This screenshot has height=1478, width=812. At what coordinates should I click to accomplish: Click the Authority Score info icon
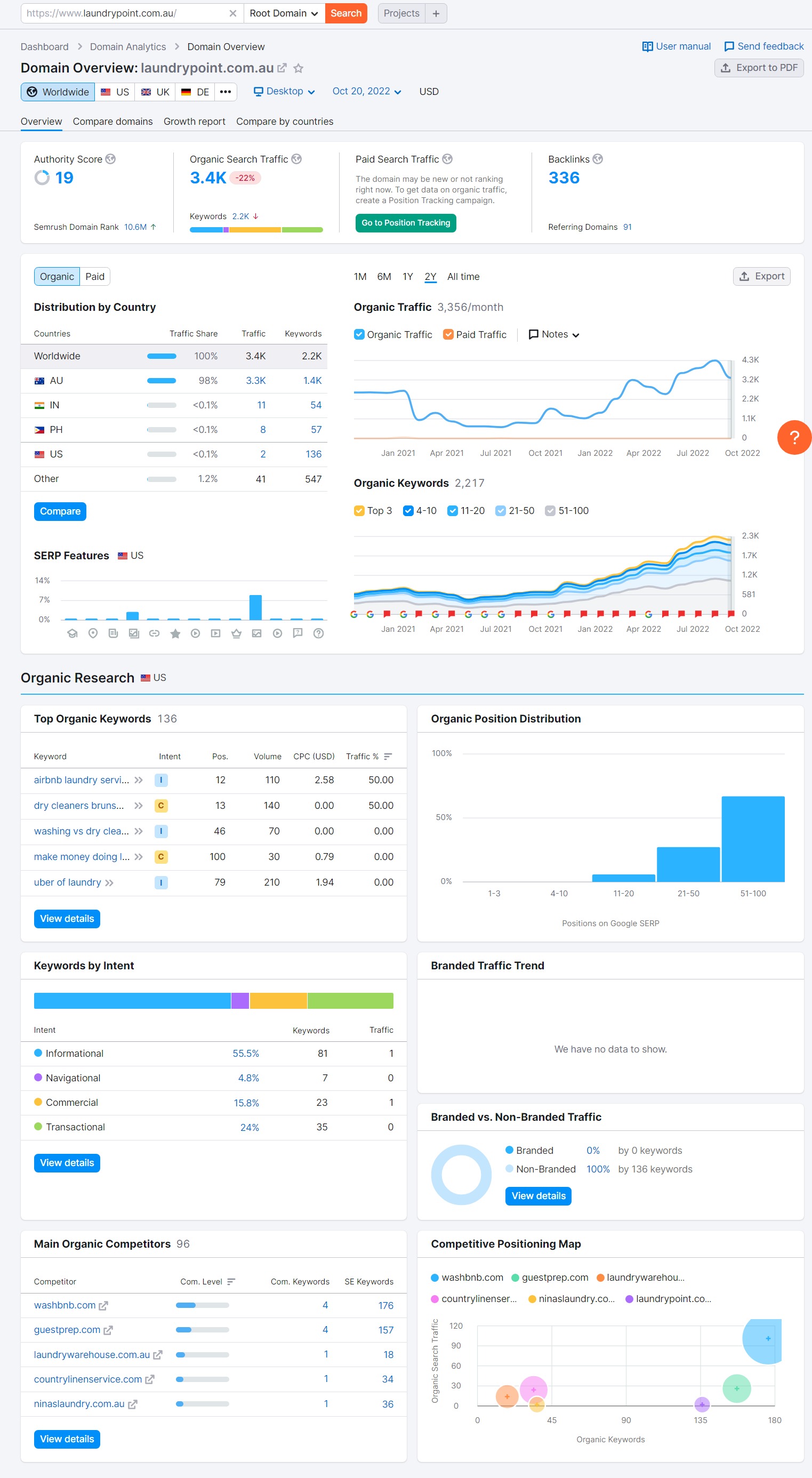111,159
